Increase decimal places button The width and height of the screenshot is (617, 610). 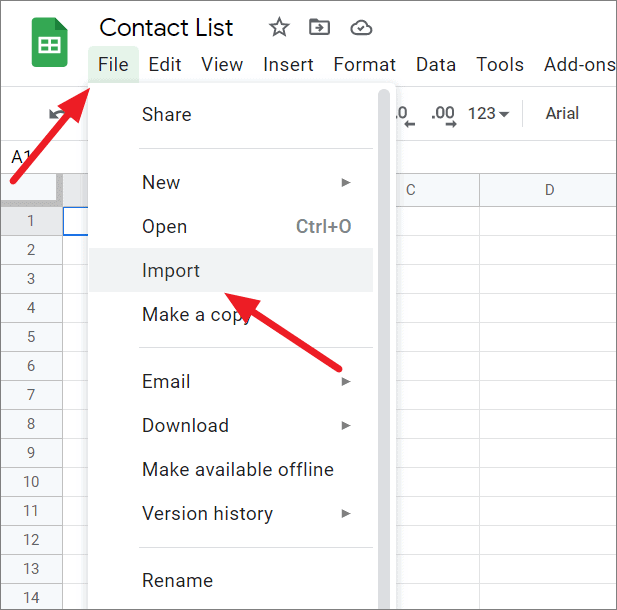click(443, 114)
